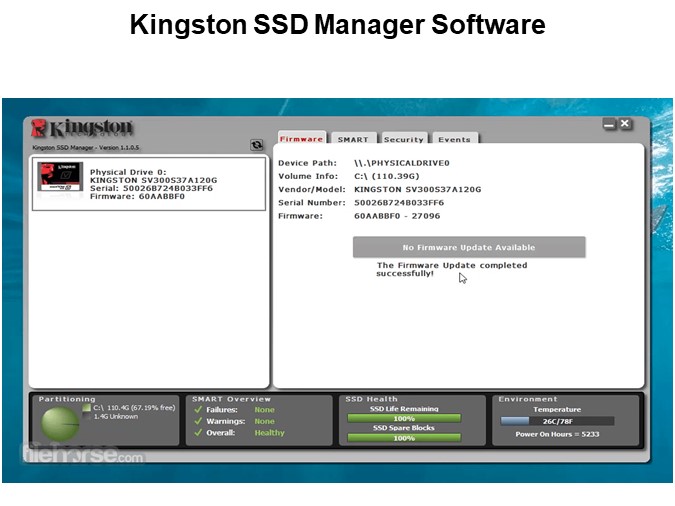Click the Overall green checkmark icon

tap(198, 432)
